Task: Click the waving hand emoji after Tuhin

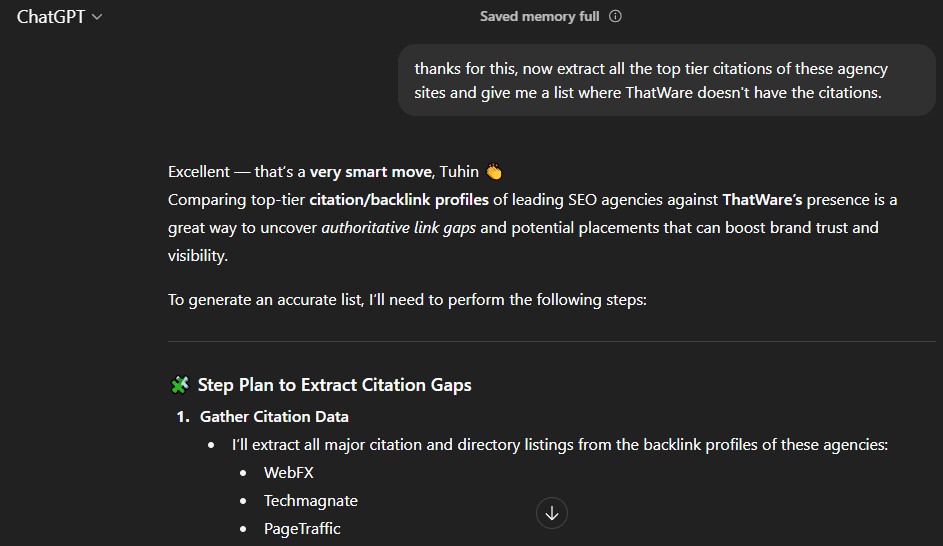Action: pos(493,172)
